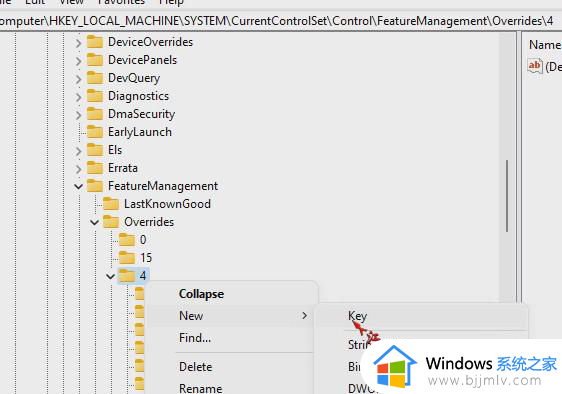Screen dimensions: 562x394
Task: Click the ab string value icon
Action: (534, 66)
